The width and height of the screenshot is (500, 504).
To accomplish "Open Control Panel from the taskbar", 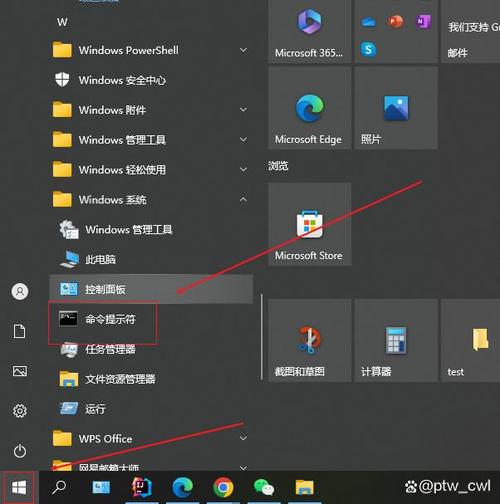I will 101,488.
